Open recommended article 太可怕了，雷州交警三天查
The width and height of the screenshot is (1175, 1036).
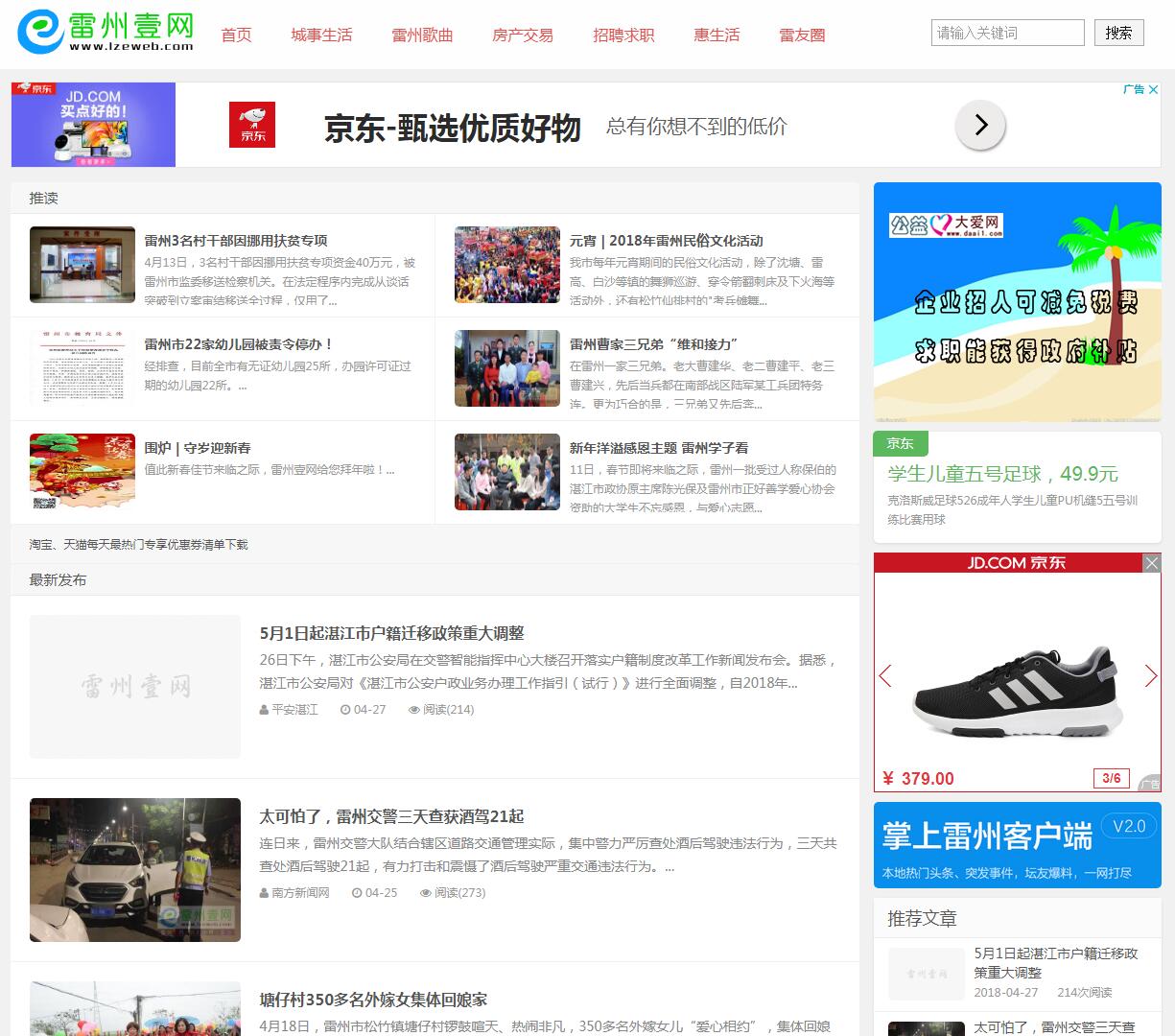click(x=1054, y=1027)
